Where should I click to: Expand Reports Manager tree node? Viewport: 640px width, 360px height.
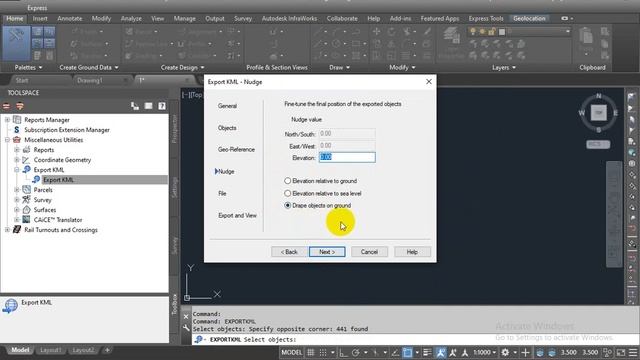tap(7, 120)
